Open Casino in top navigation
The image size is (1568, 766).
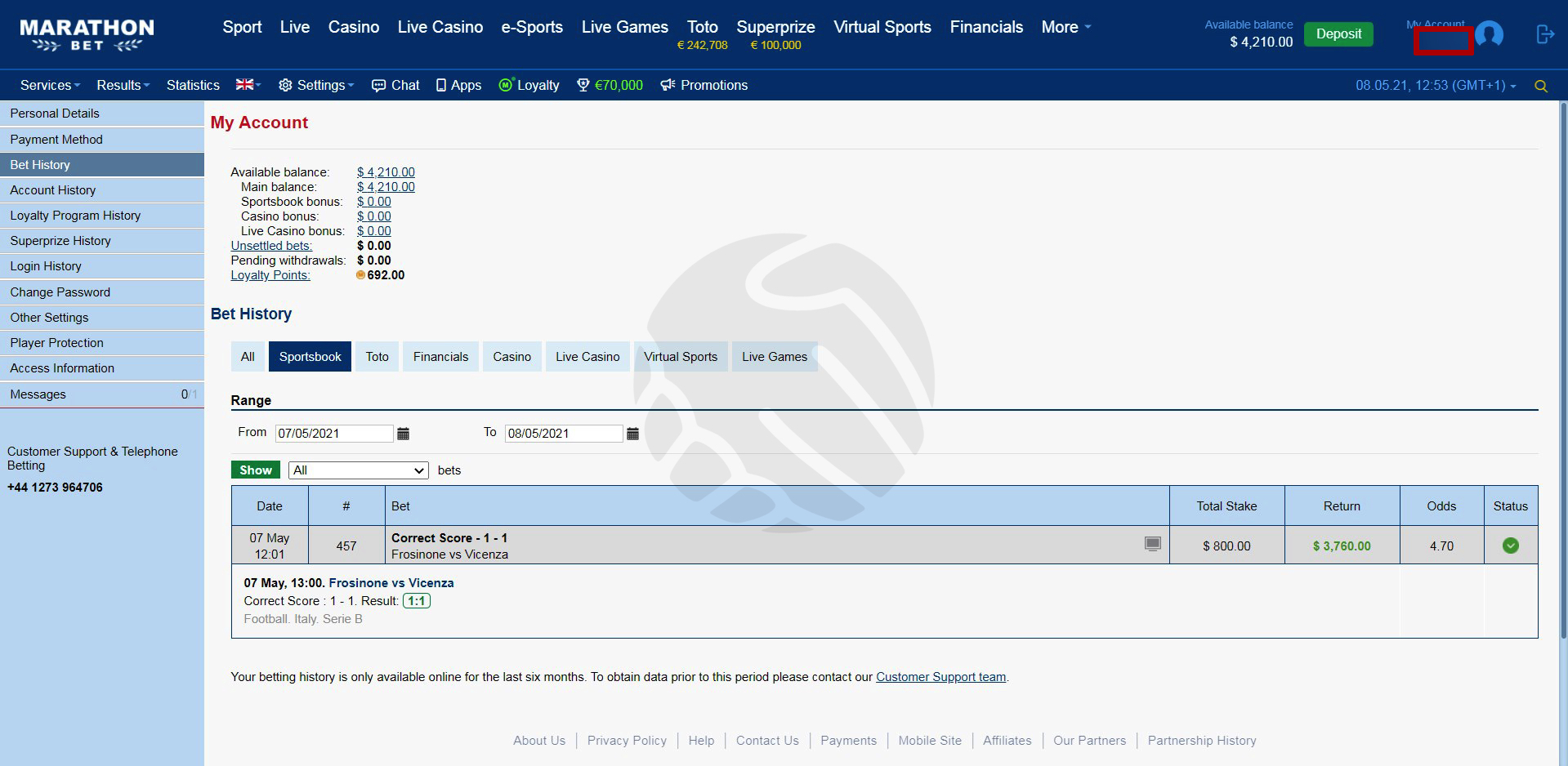[354, 27]
